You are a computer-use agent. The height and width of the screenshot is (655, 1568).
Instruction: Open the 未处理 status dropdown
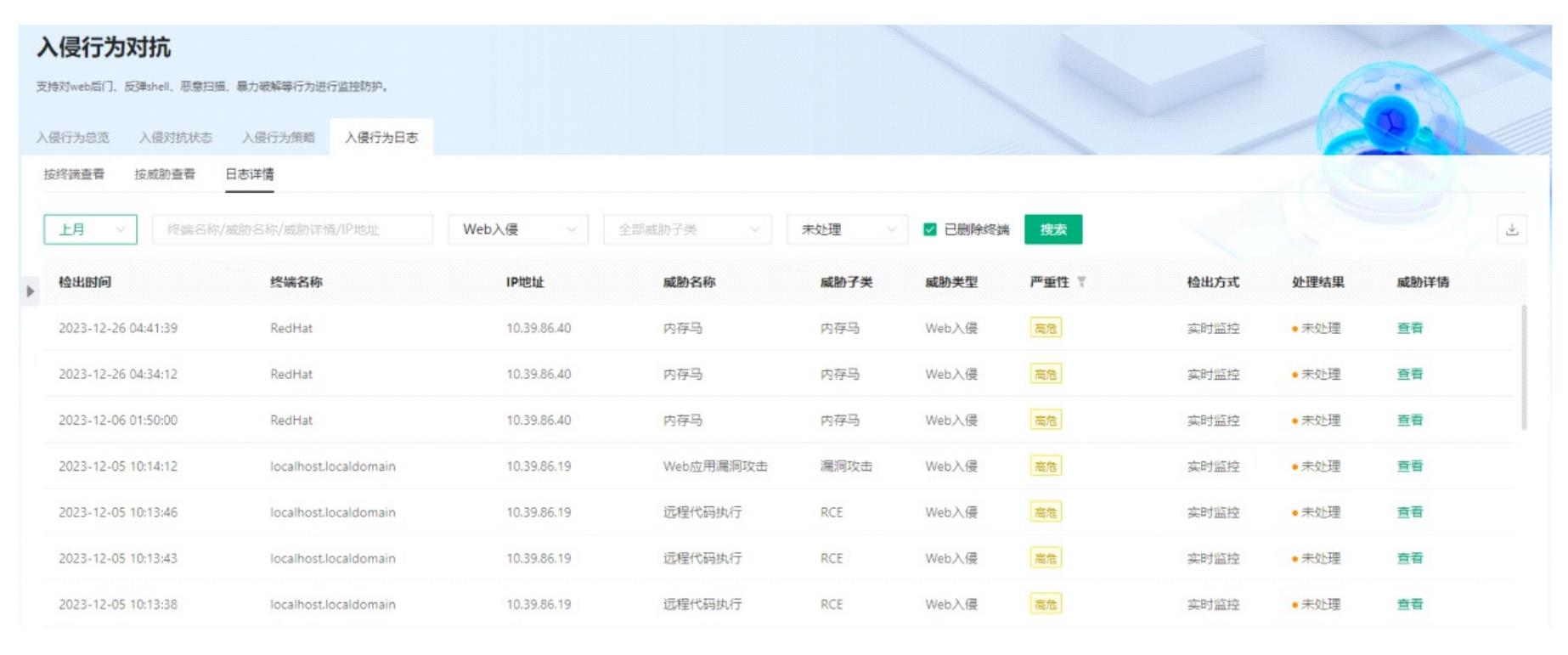848,229
